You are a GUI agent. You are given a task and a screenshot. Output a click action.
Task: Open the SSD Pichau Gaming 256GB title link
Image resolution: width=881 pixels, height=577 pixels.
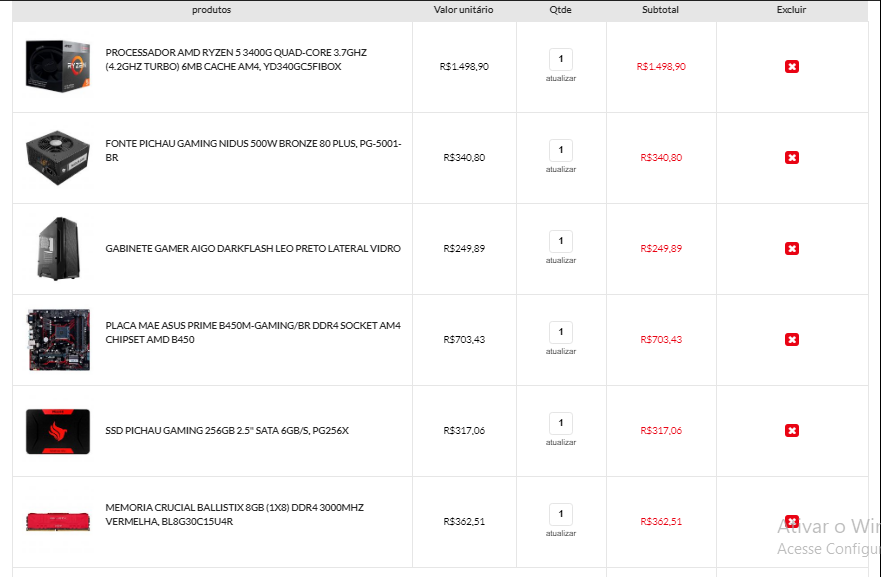click(x=227, y=431)
